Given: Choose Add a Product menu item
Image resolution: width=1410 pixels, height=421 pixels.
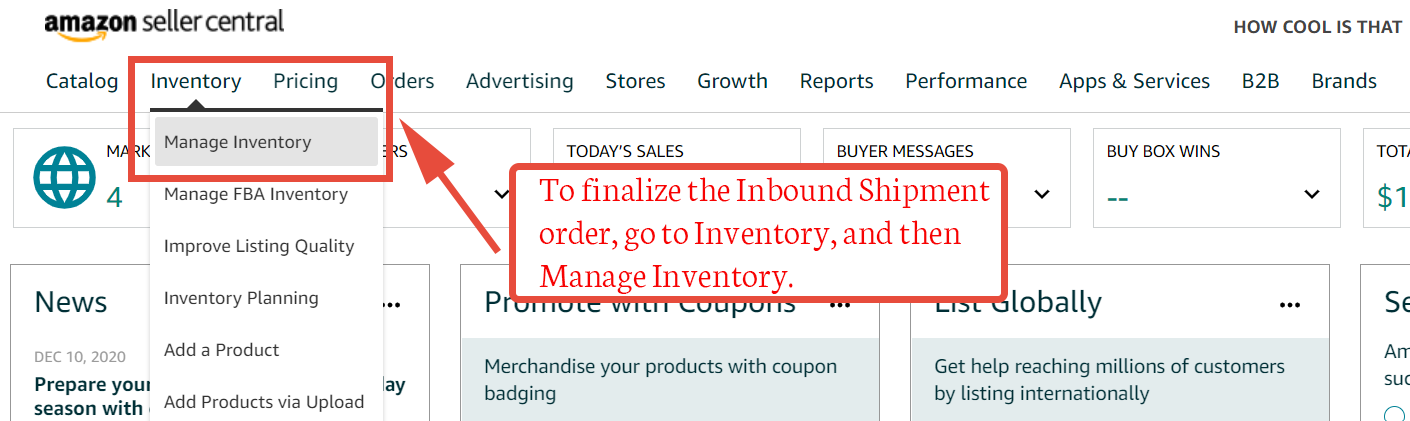Looking at the screenshot, I should [x=222, y=350].
